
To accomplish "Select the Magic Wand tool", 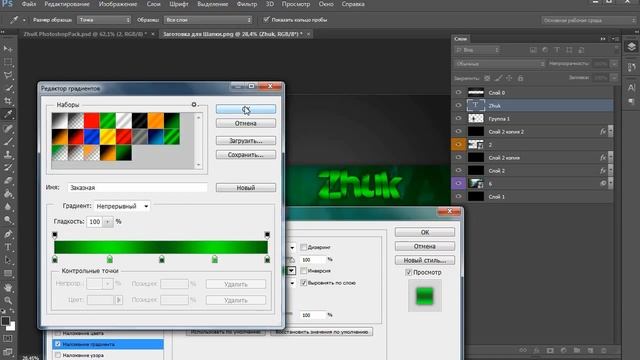I will [8, 88].
